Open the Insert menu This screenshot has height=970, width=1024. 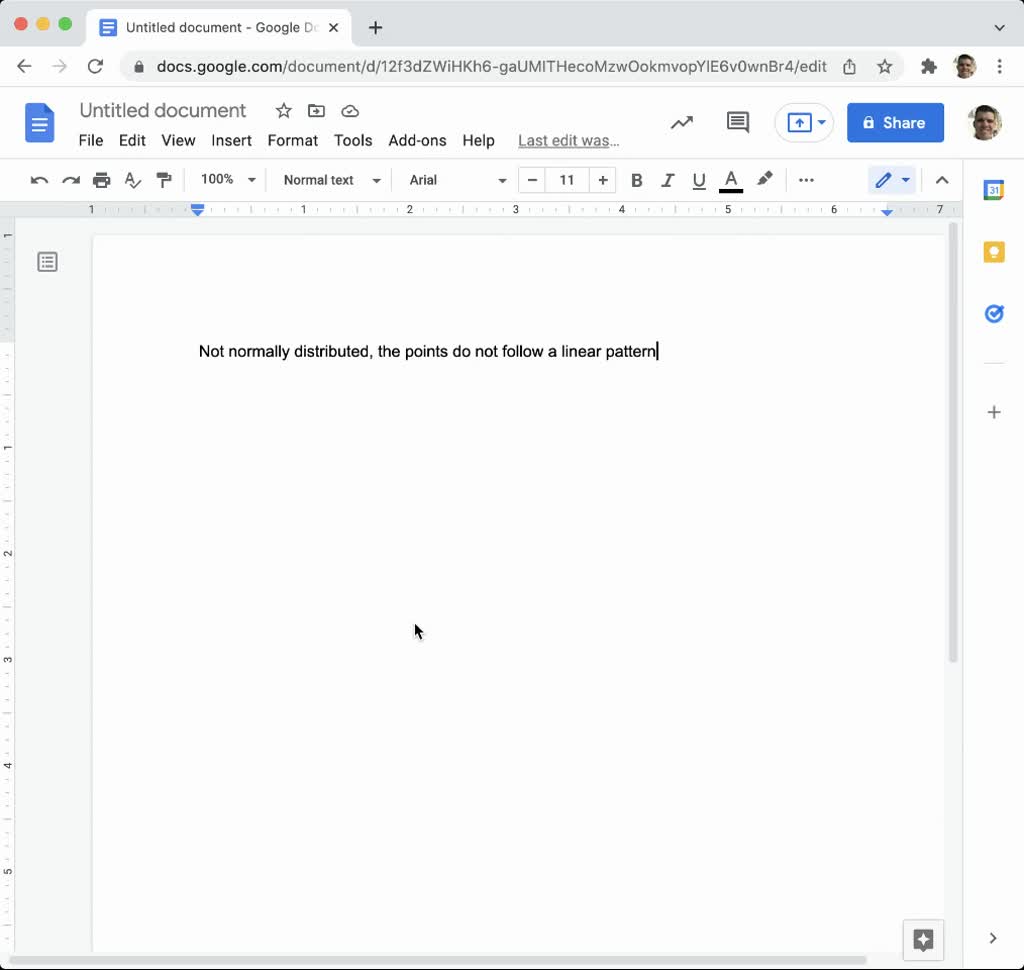click(x=231, y=140)
